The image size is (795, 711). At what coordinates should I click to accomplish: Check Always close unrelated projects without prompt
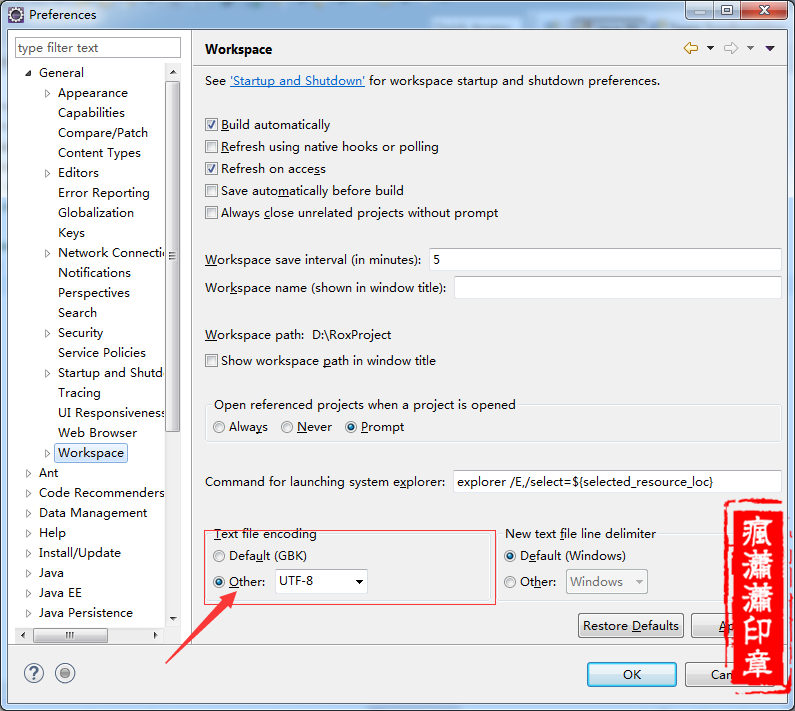point(211,212)
